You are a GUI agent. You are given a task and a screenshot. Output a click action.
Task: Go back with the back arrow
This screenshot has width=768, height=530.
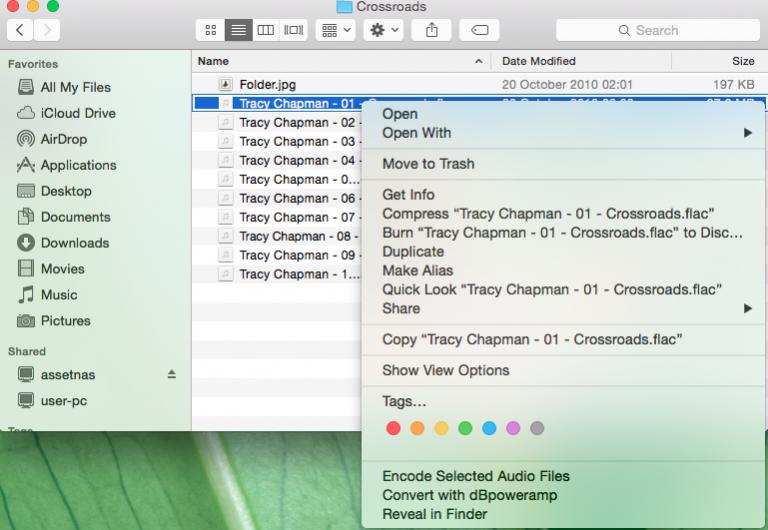(20, 30)
